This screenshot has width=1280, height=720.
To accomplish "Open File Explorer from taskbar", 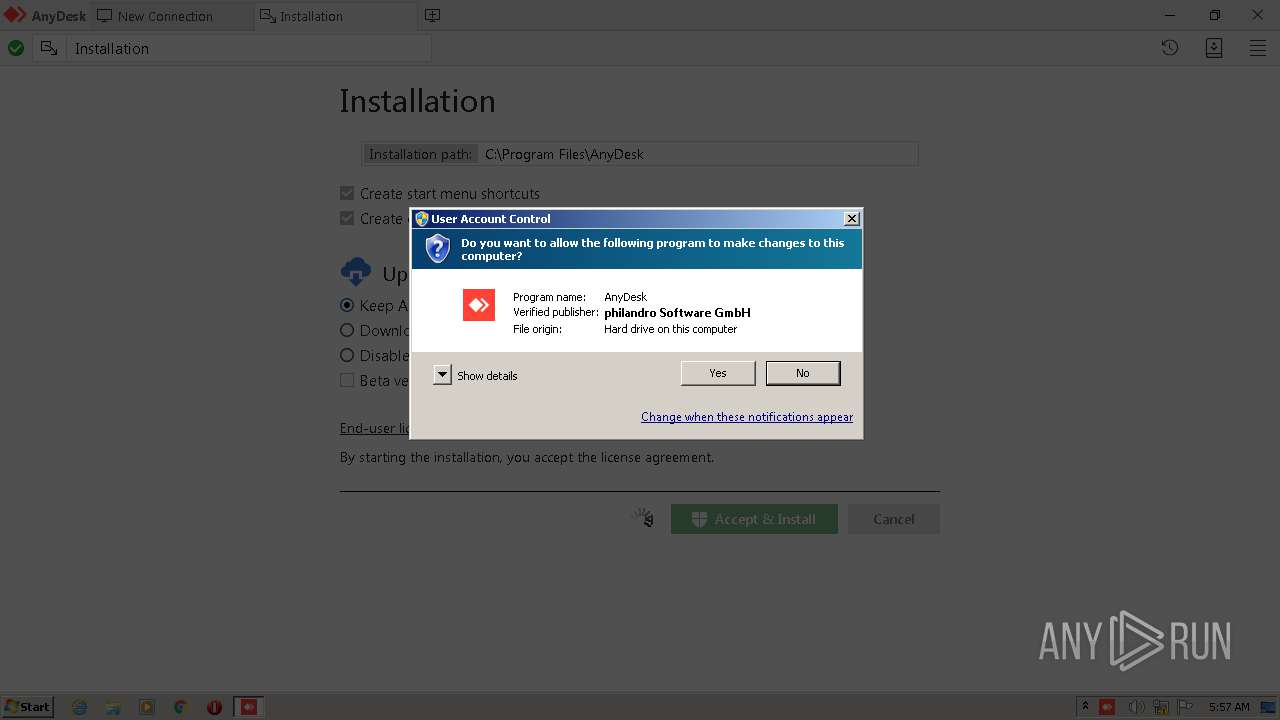I will tap(113, 707).
